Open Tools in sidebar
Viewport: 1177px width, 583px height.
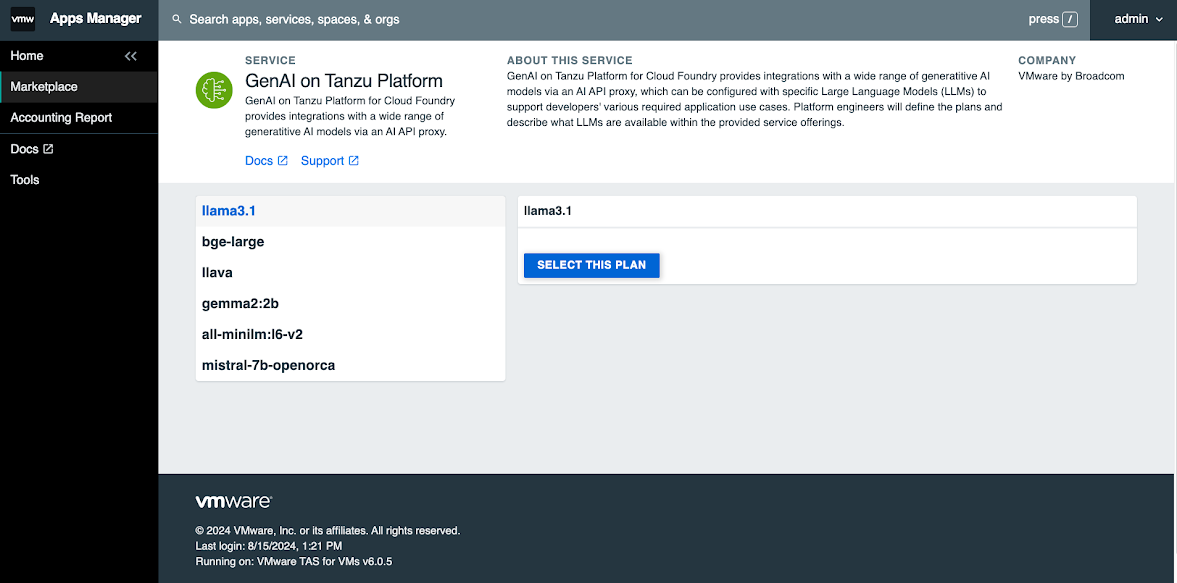(x=79, y=180)
